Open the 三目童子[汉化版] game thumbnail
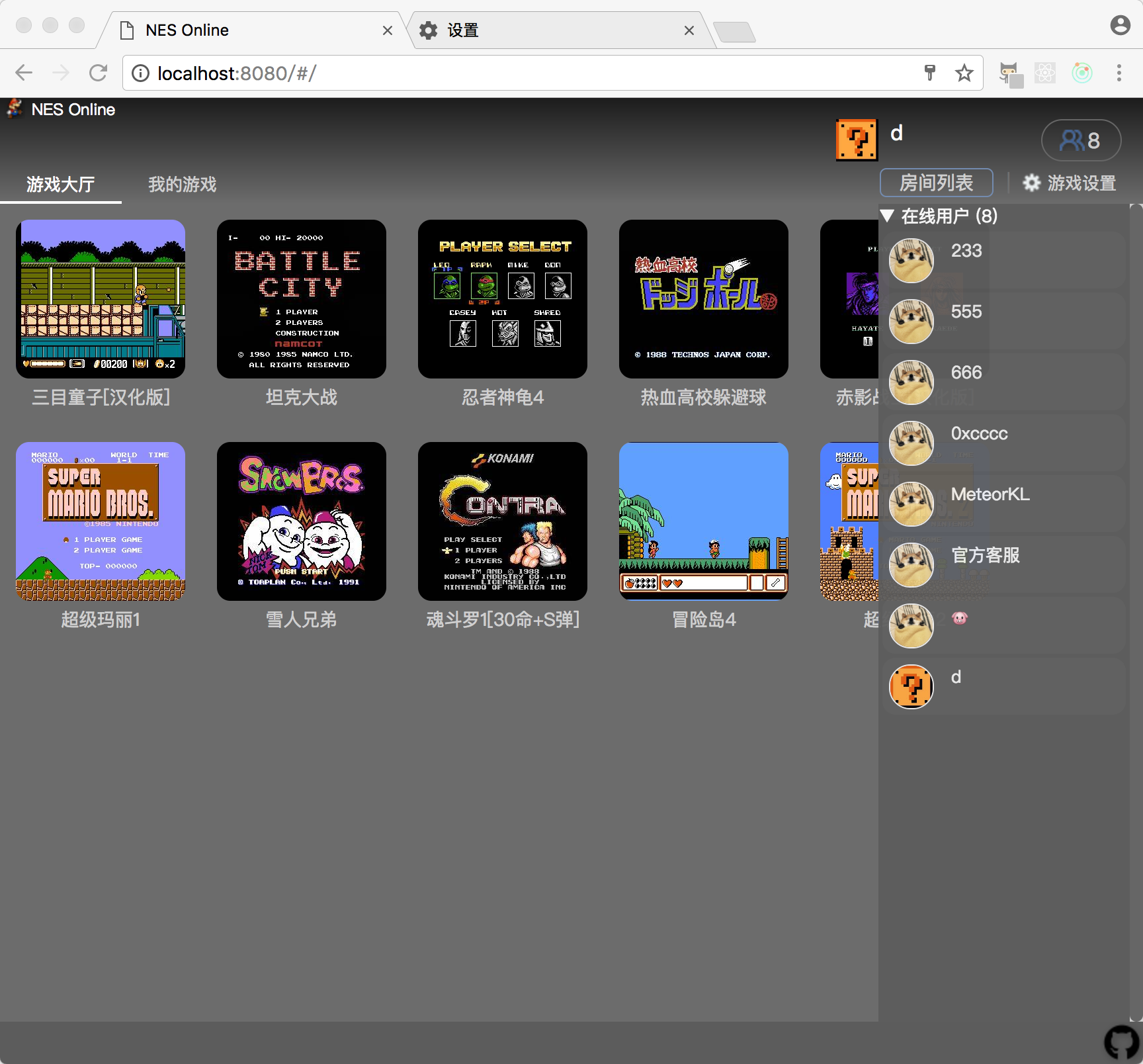The height and width of the screenshot is (1064, 1143). pos(101,299)
